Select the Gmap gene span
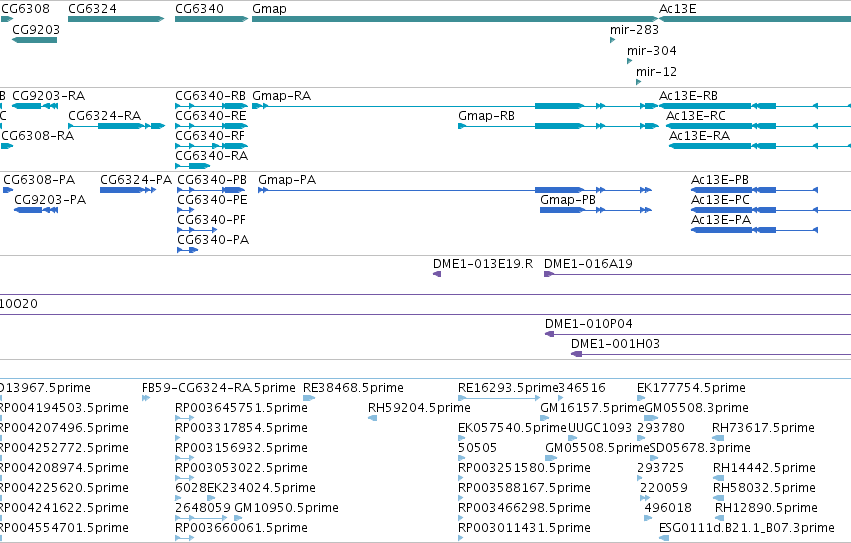 (455, 19)
